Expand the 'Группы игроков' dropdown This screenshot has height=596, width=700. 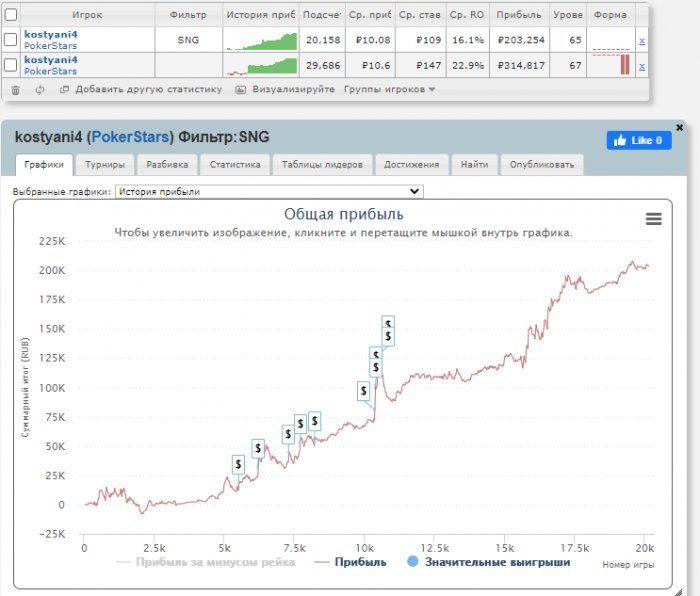(389, 89)
